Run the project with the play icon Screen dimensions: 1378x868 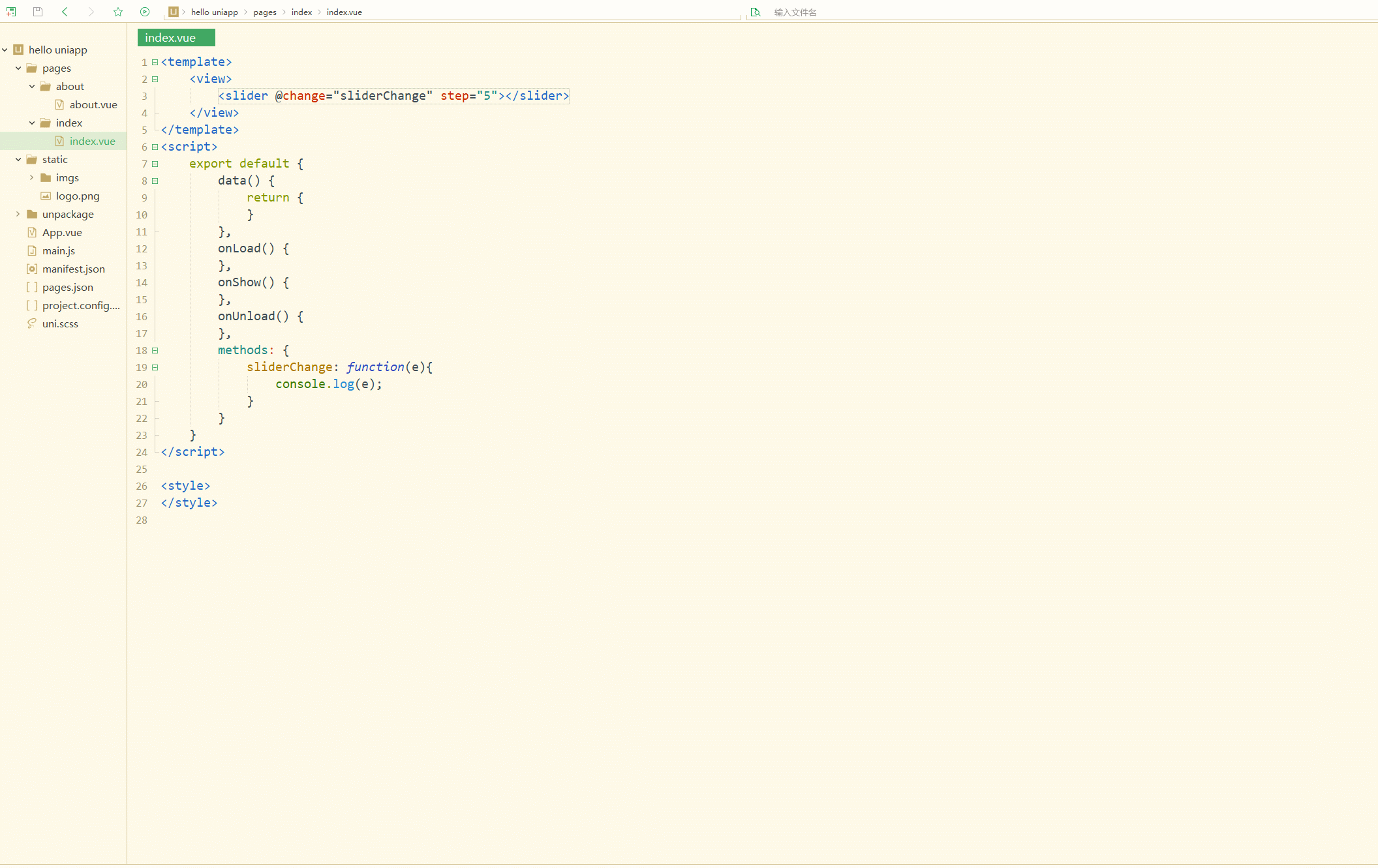145,12
